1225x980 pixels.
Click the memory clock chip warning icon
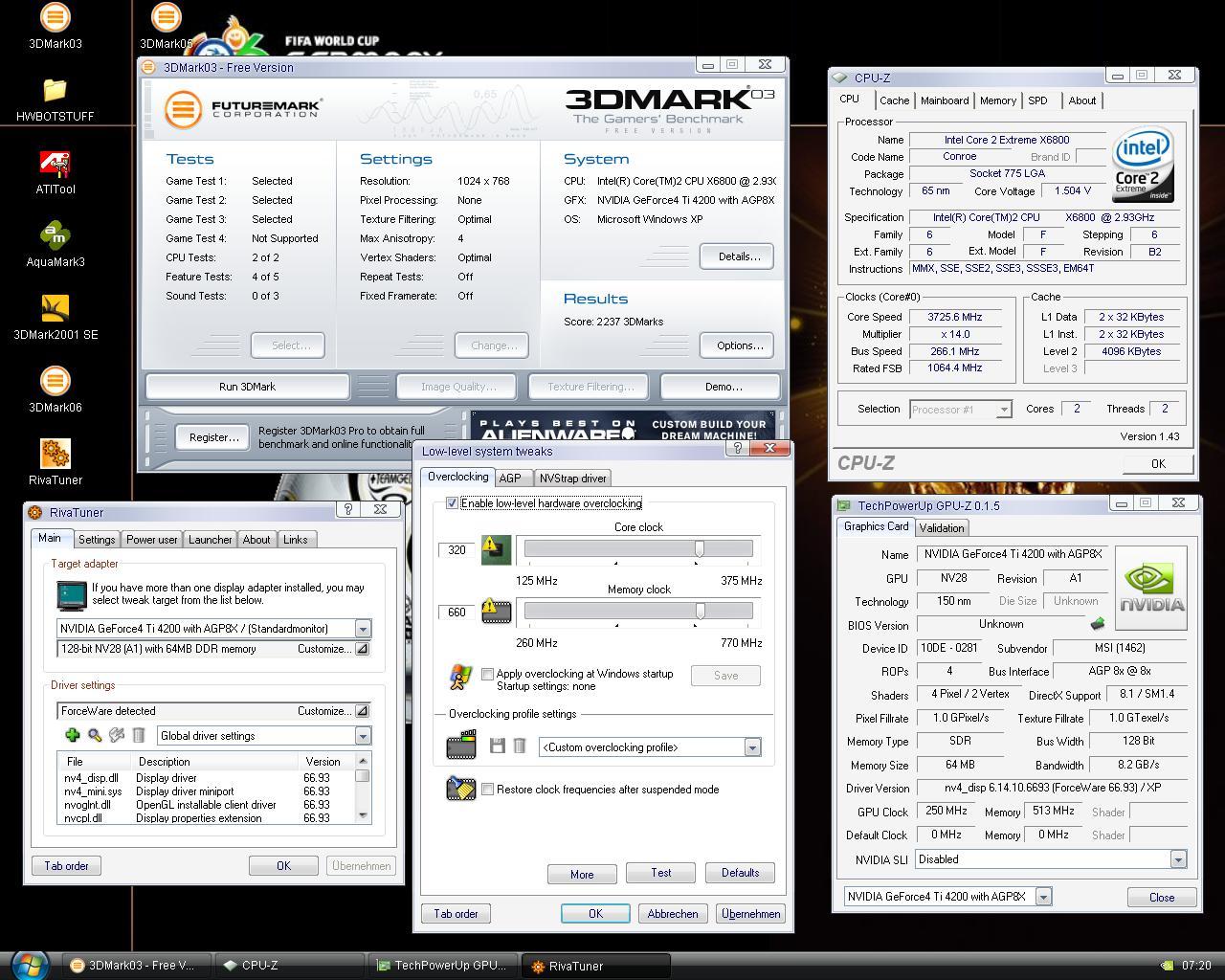tap(495, 610)
